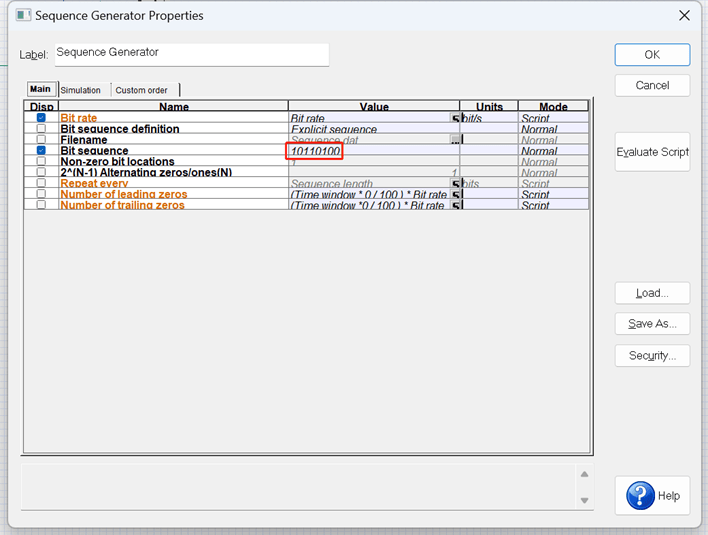Check the Filename display checkbox
This screenshot has width=708, height=535.
coord(41,139)
